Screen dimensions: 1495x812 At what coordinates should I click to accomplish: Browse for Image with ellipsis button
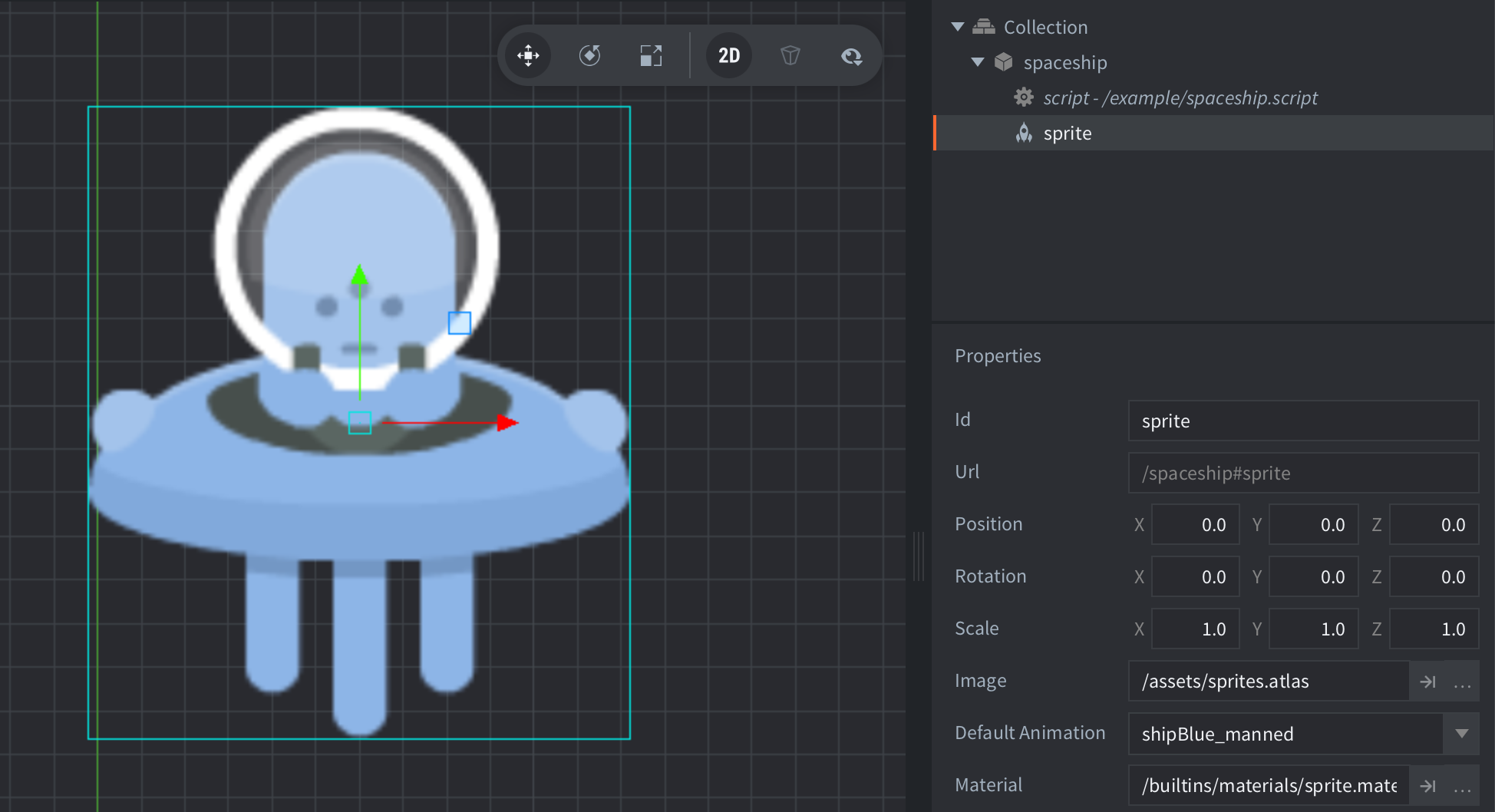point(1462,682)
